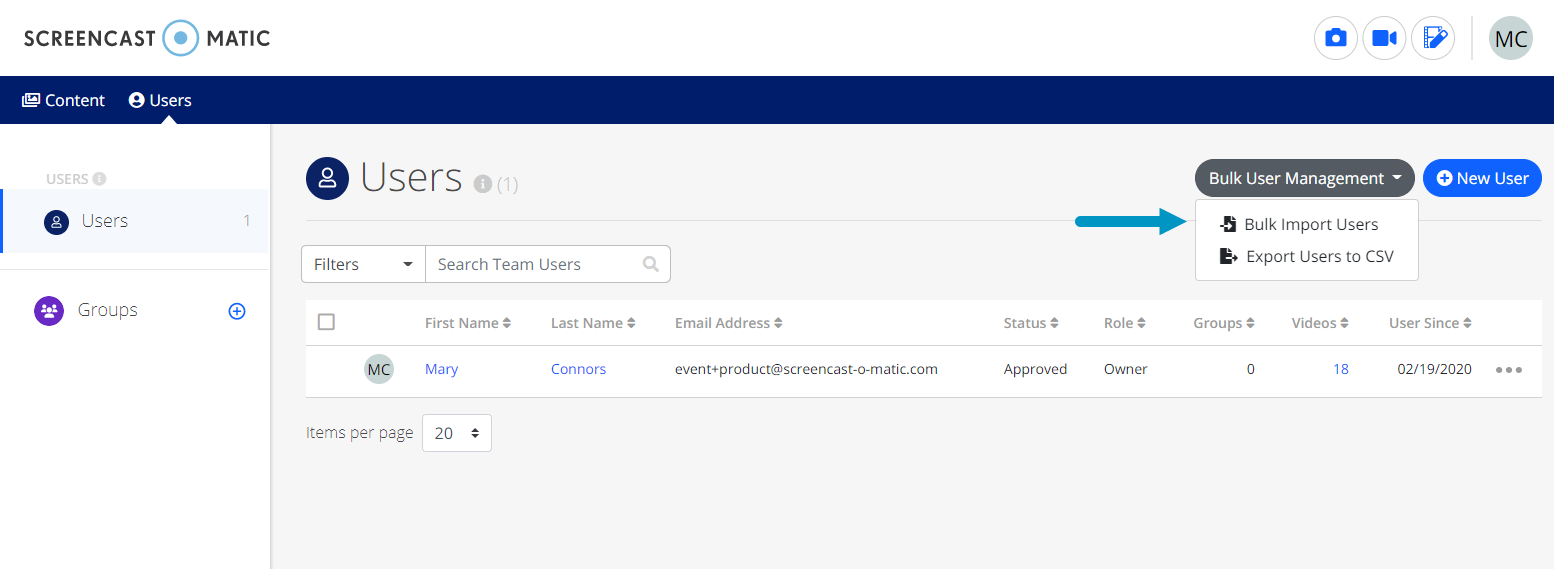Choose Export Users to CSV
The image size is (1554, 569).
tap(1306, 257)
